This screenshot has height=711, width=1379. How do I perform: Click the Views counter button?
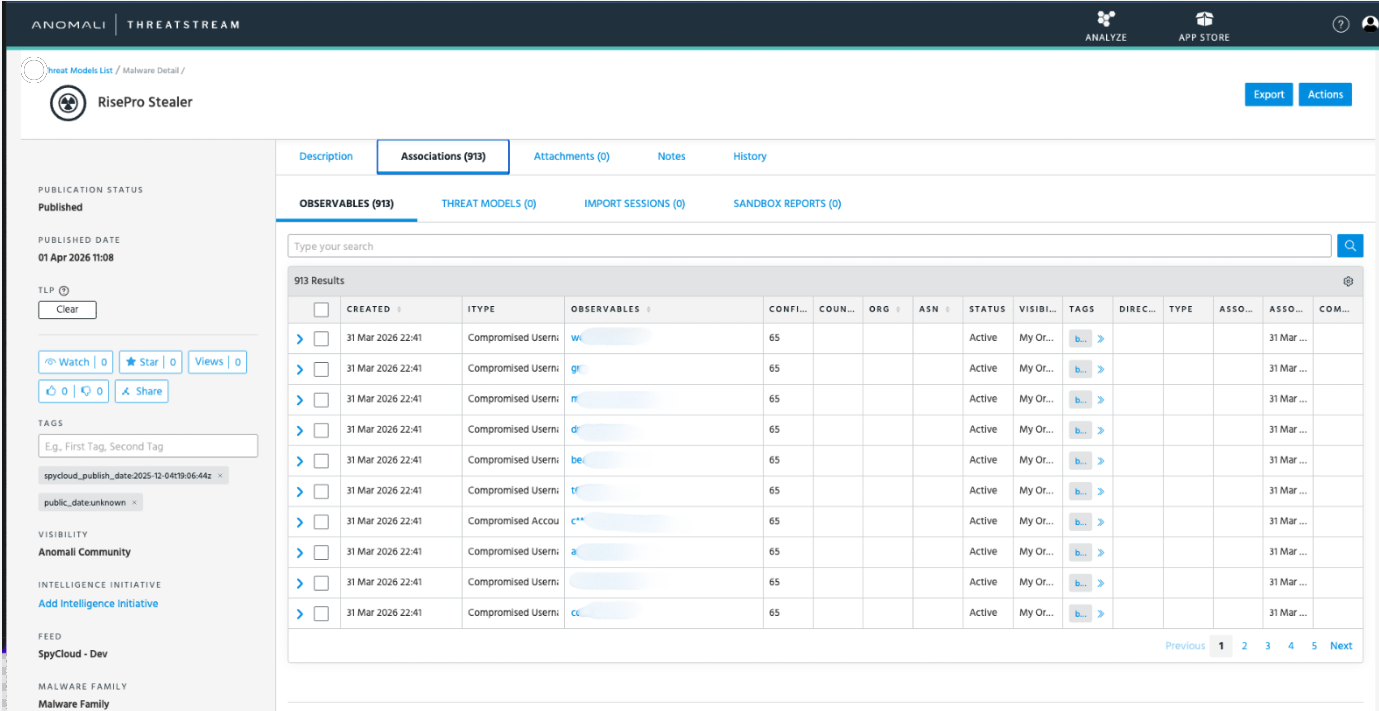click(x=218, y=362)
